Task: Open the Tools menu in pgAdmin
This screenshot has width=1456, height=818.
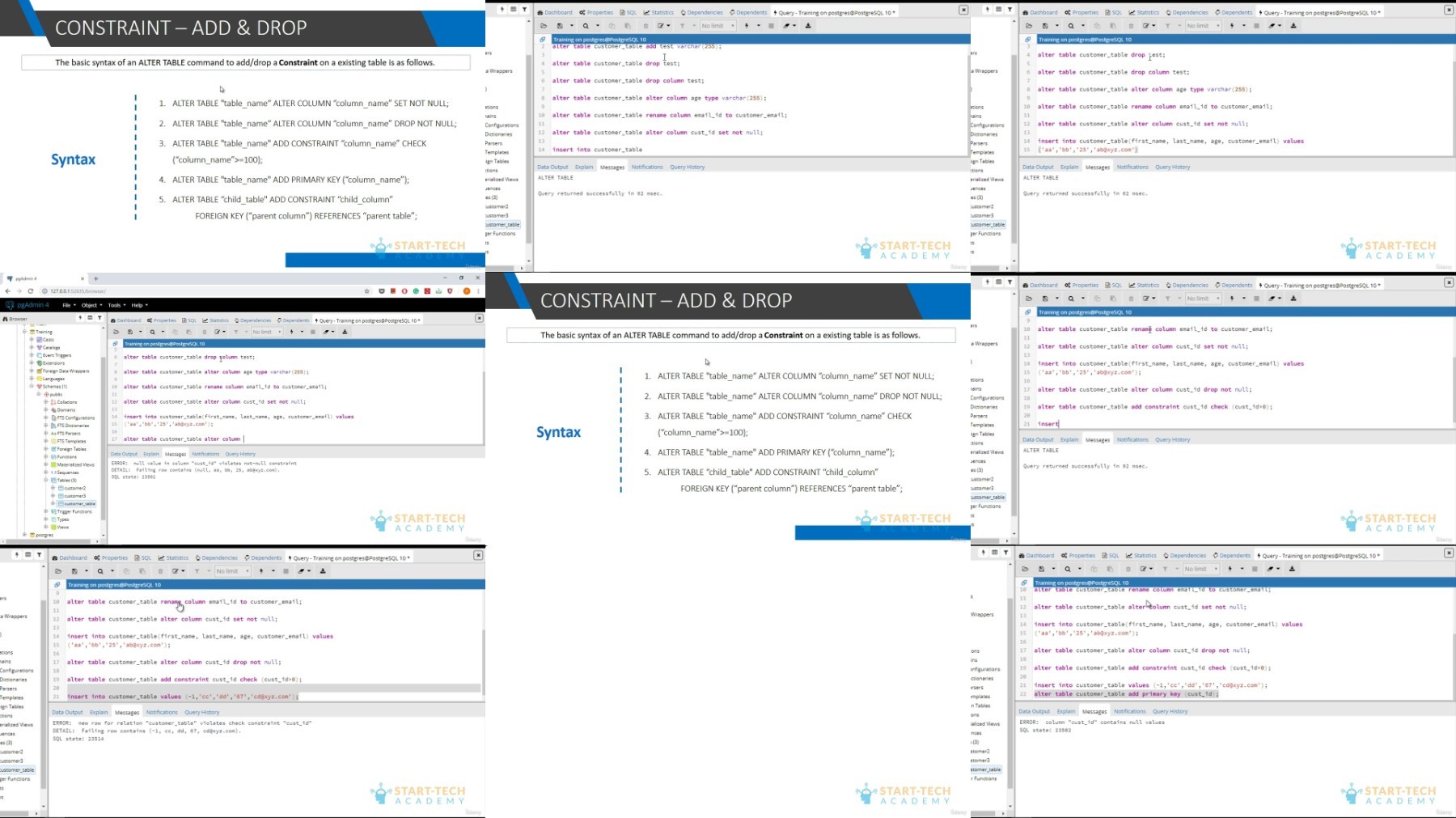Action: 116,305
